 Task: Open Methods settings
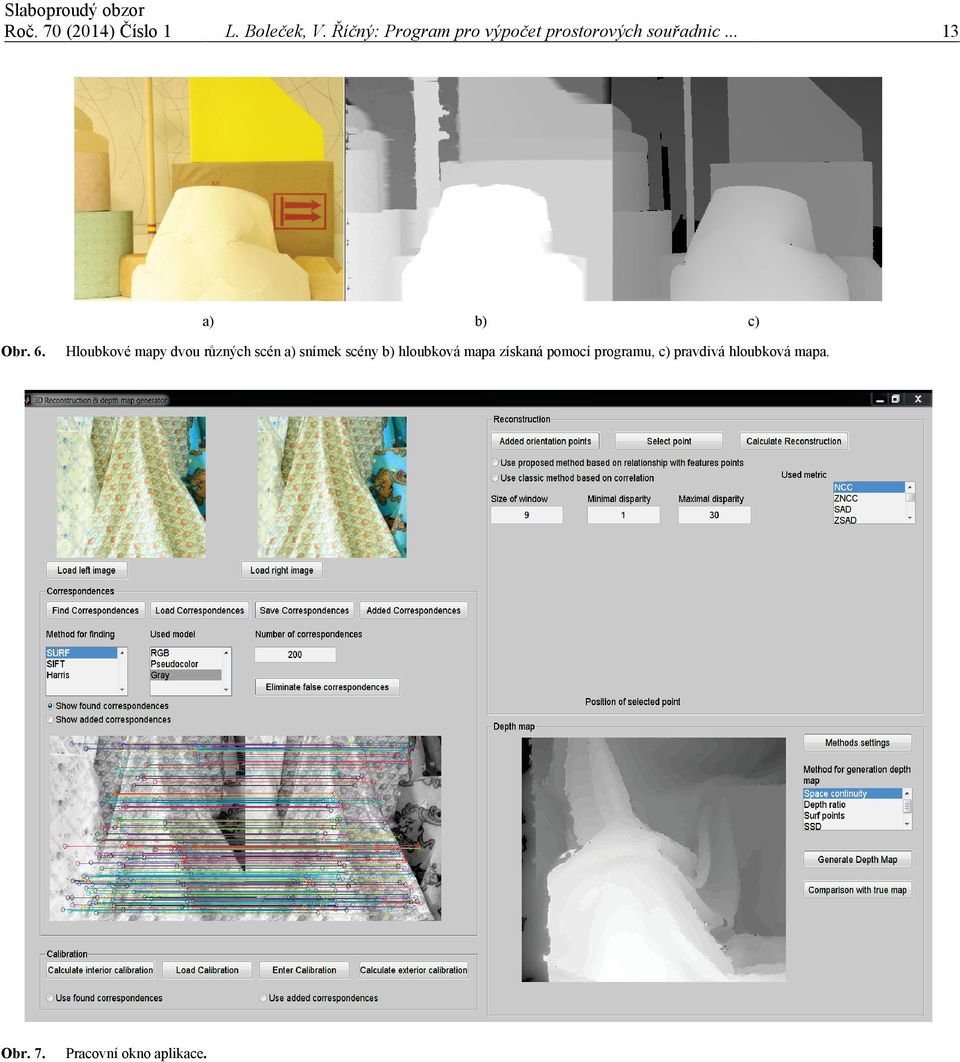[857, 742]
